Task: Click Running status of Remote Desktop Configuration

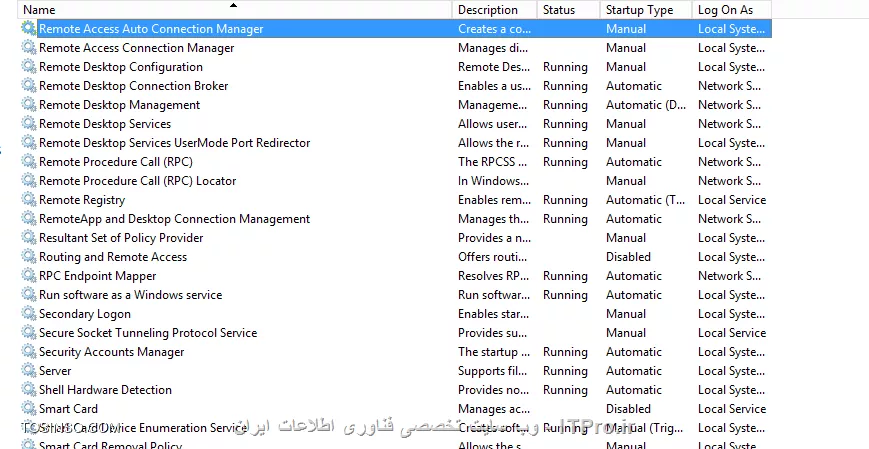Action: pos(565,67)
